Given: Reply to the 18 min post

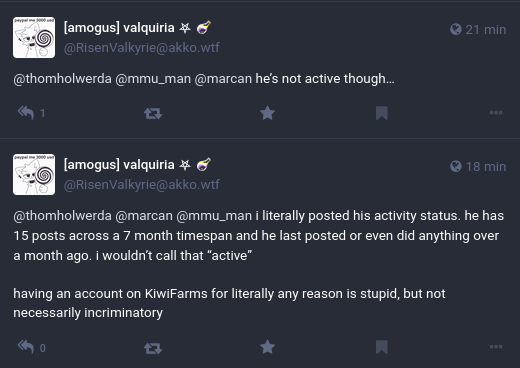Looking at the screenshot, I should (x=26, y=347).
